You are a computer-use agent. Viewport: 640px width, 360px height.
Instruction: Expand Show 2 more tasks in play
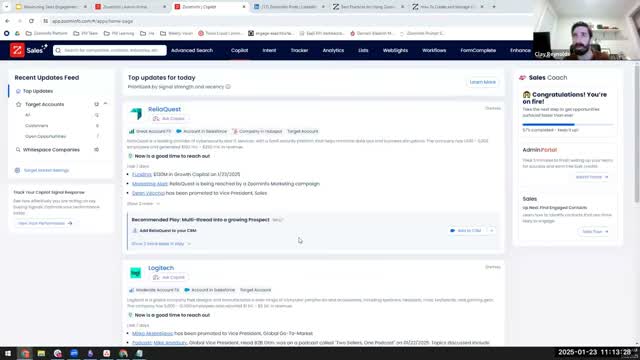point(161,244)
